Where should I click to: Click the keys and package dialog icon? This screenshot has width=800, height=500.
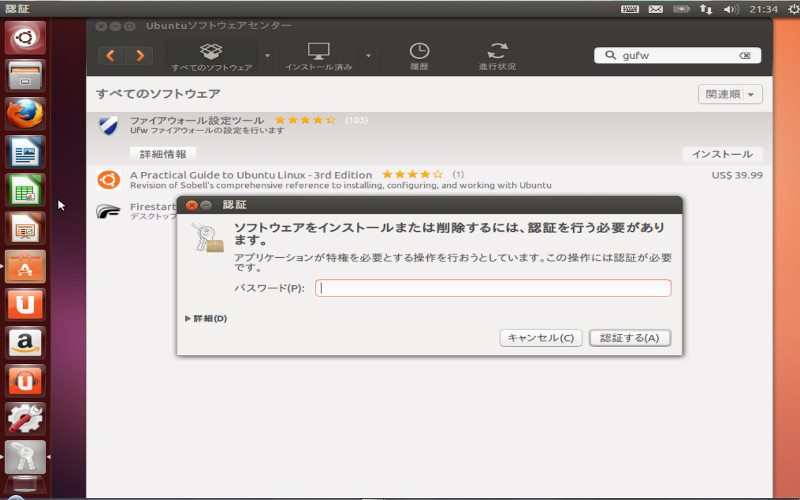208,237
